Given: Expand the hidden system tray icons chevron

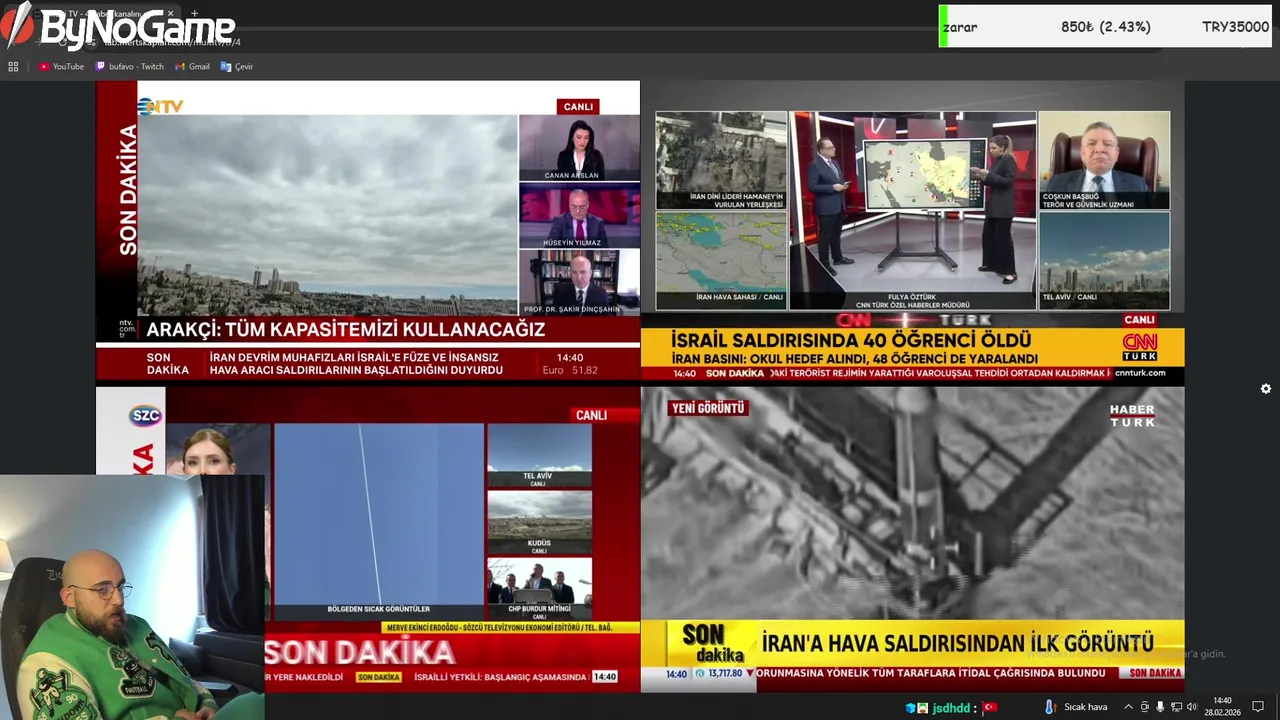Looking at the screenshot, I should click(x=1128, y=707).
